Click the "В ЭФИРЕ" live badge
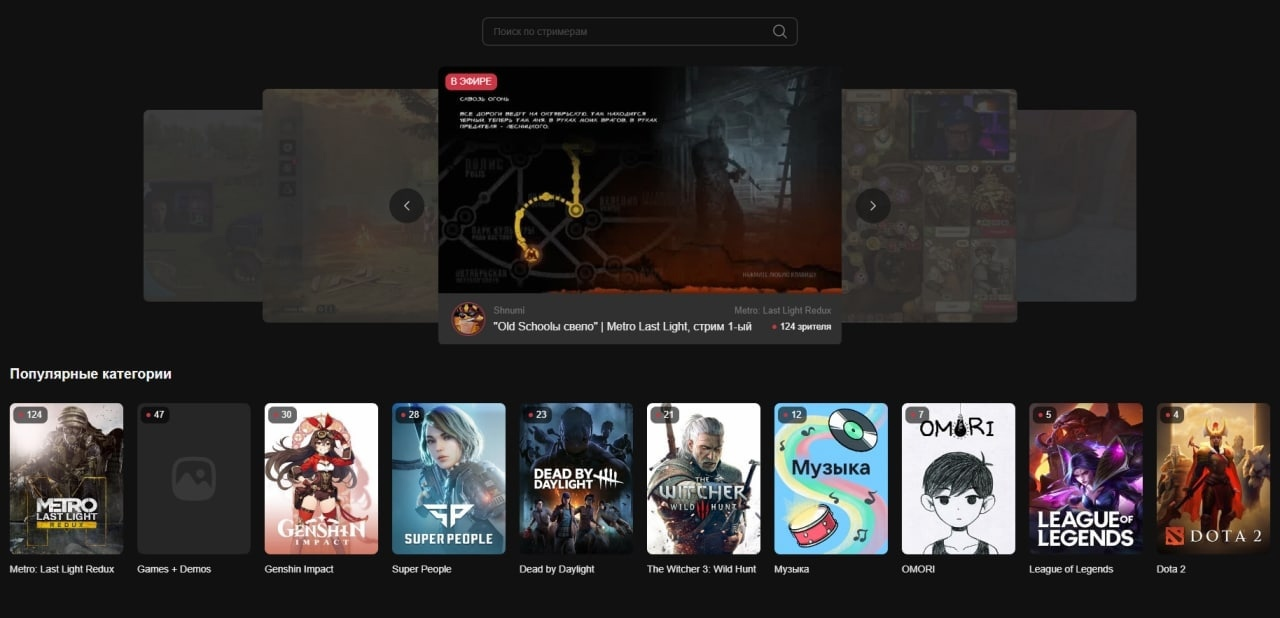This screenshot has width=1280, height=618. (471, 81)
